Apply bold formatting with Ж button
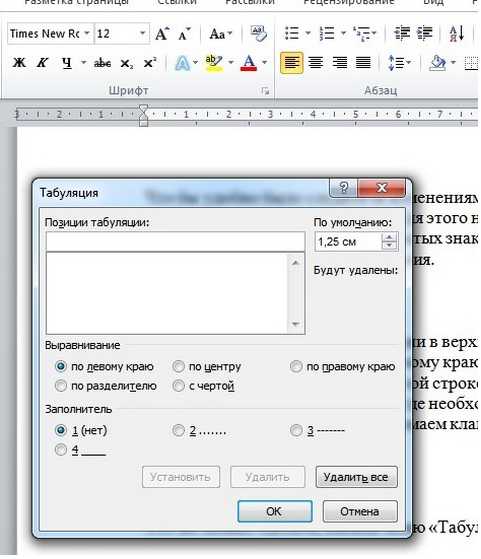Image resolution: width=481 pixels, height=559 pixels. point(19,63)
